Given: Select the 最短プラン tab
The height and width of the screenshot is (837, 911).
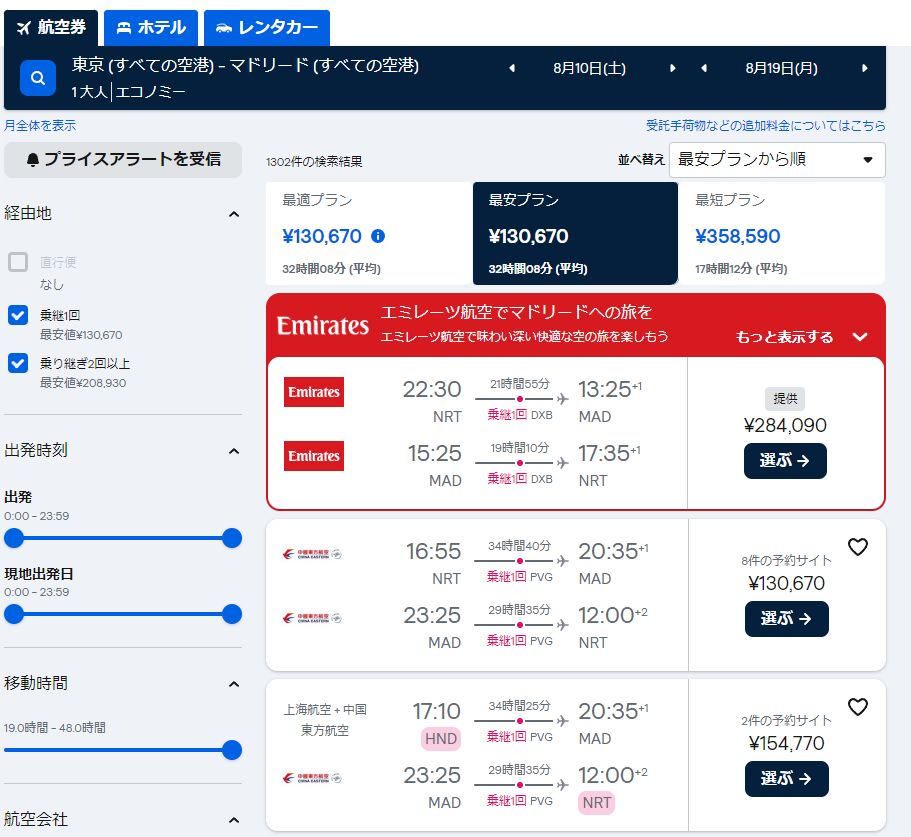Looking at the screenshot, I should [x=782, y=234].
